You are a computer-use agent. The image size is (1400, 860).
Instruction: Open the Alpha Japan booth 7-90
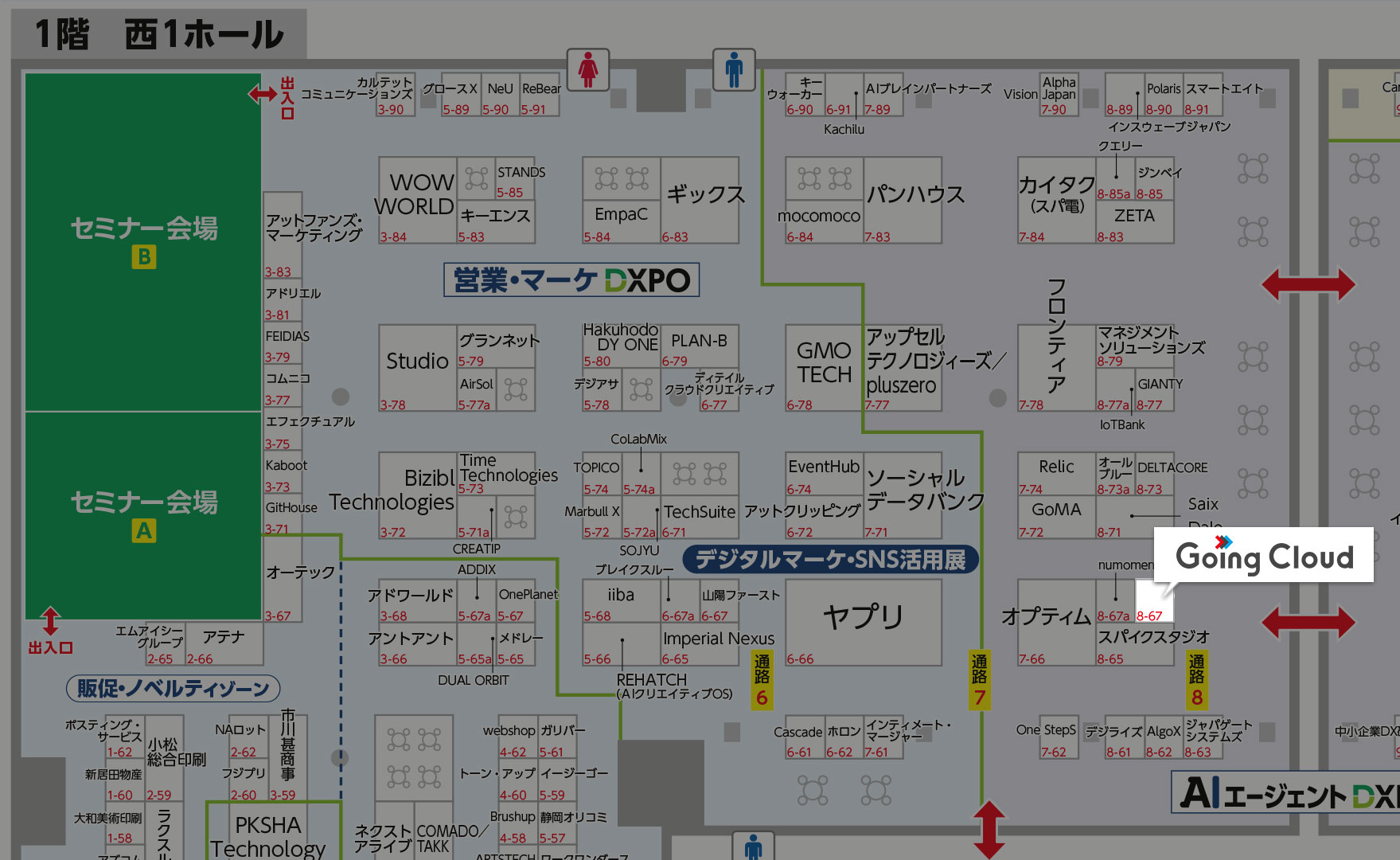click(x=1059, y=95)
